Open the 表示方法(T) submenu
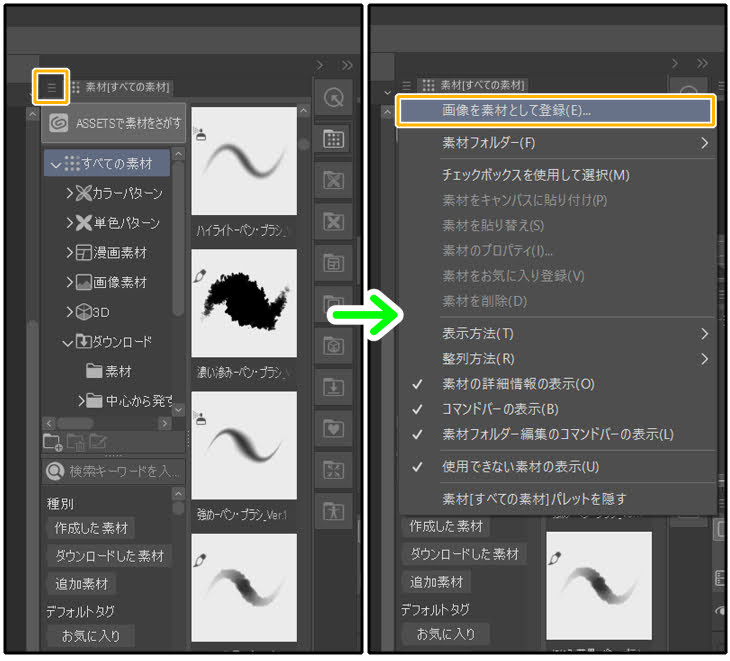Screen dimensions: 730x661 tap(557, 334)
